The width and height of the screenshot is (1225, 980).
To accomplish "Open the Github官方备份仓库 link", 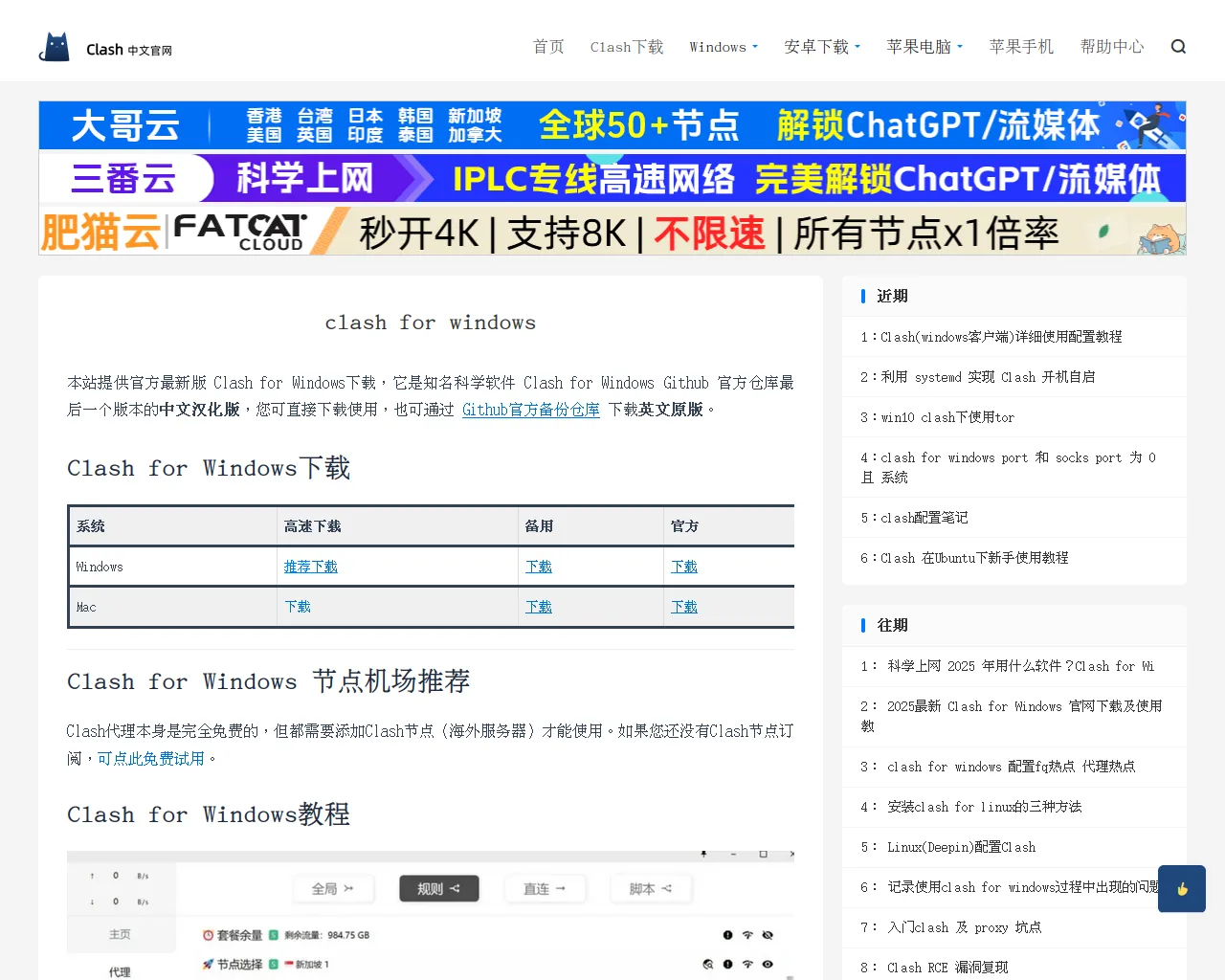I will point(531,410).
